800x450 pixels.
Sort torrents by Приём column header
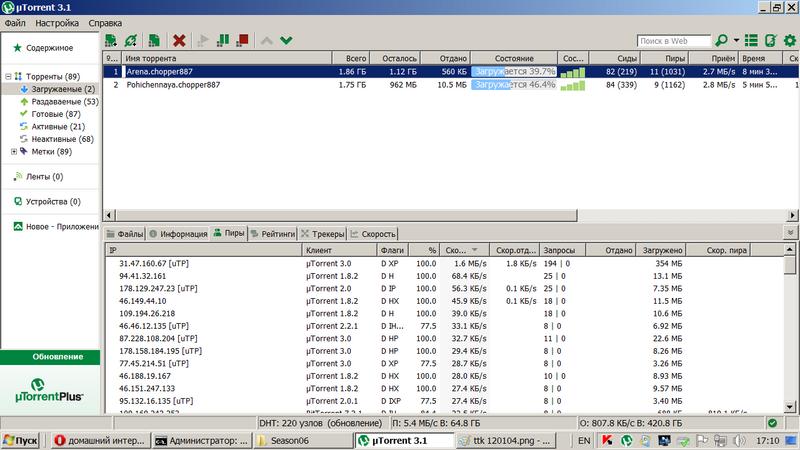point(714,59)
